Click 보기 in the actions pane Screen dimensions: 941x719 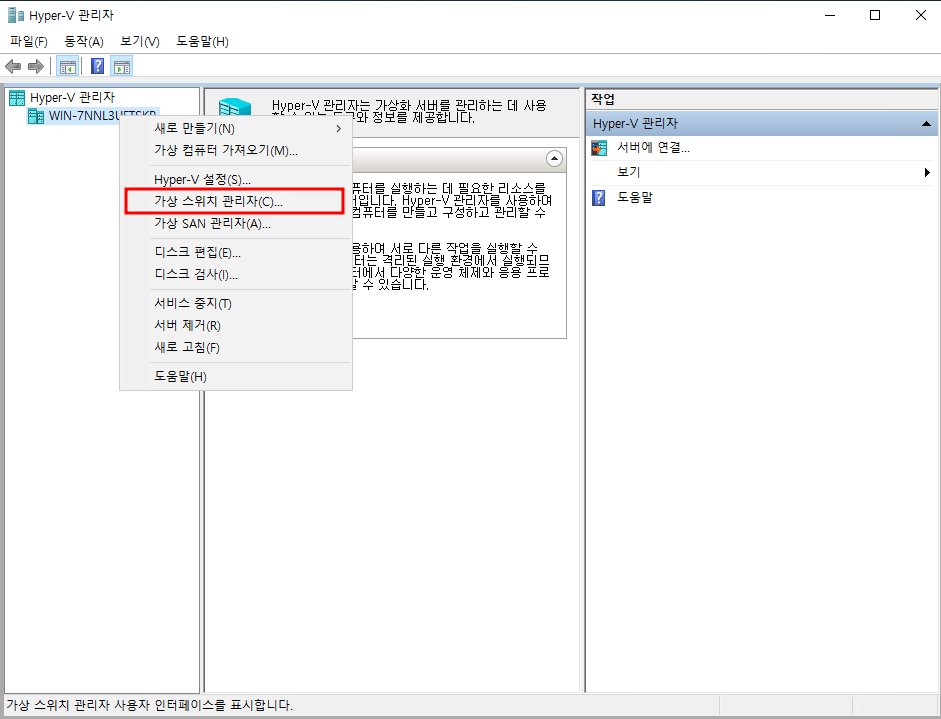point(628,172)
